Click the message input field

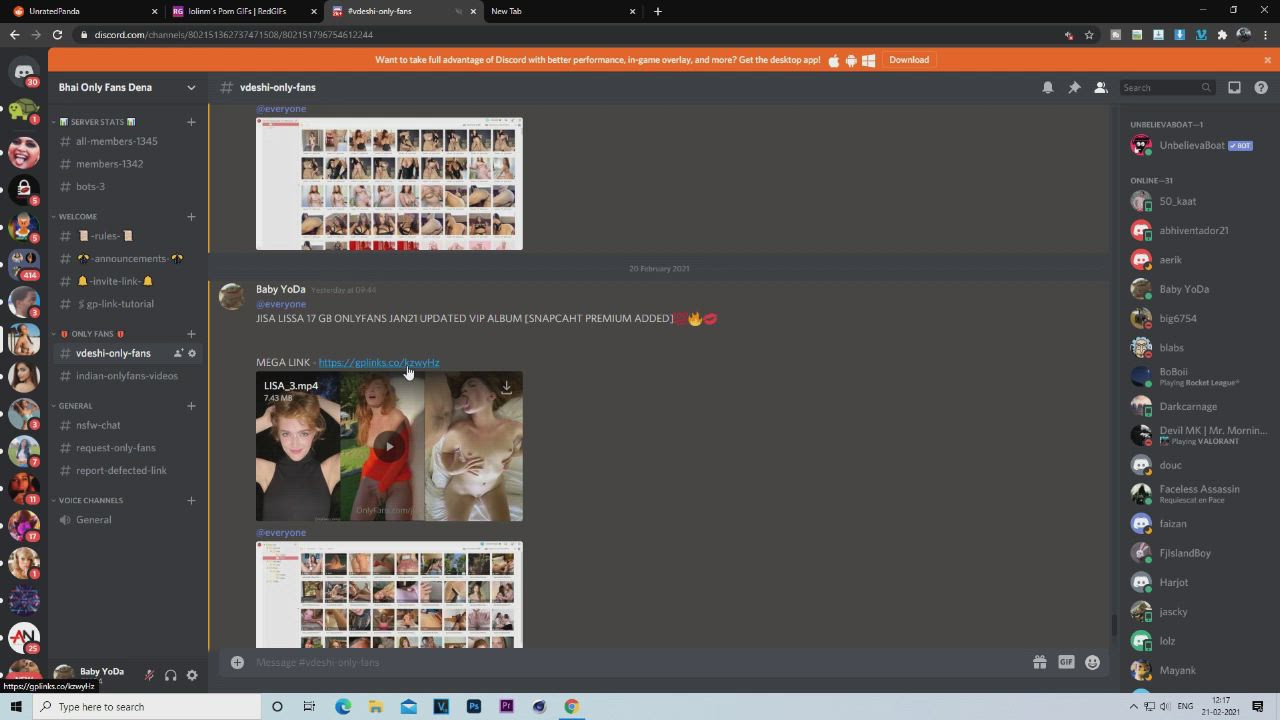[x=630, y=662]
